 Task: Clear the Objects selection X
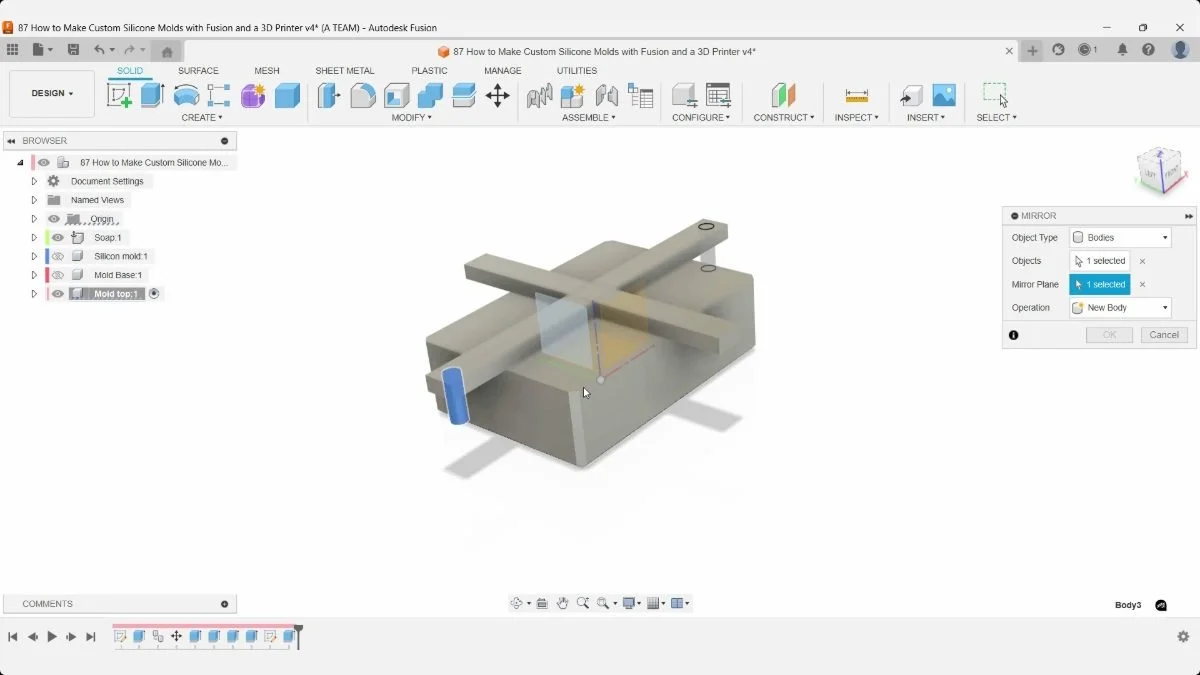[x=1143, y=261]
